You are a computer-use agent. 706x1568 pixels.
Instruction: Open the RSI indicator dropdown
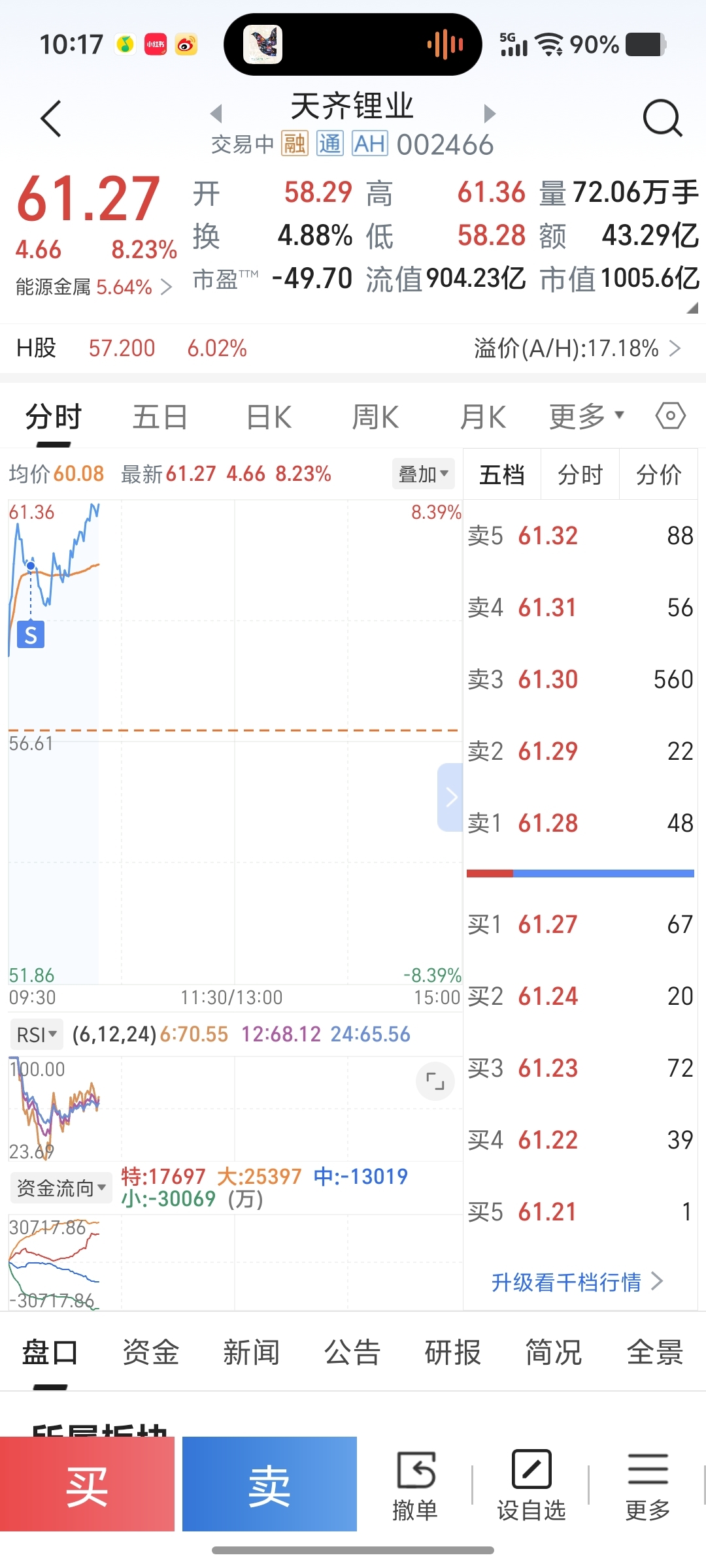coord(37,1034)
